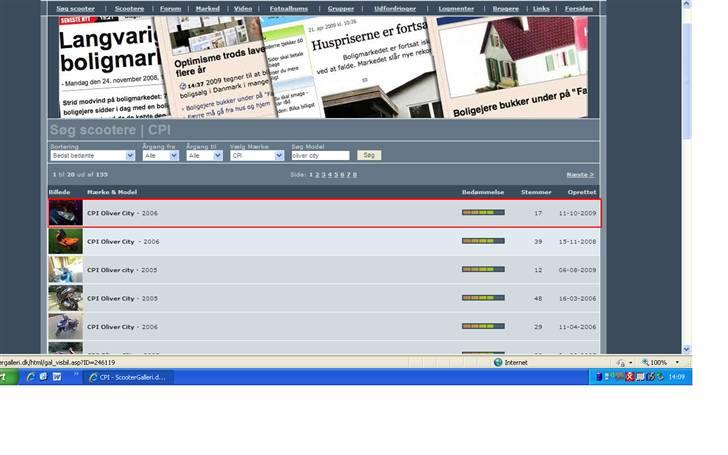This screenshot has width=728, height=455.
Task: Go to the next page via Næste link
Action: (x=580, y=174)
